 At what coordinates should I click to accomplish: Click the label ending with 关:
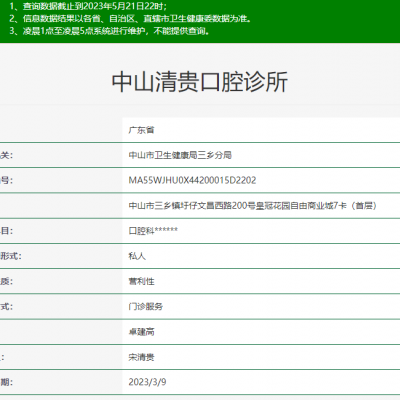(6, 155)
